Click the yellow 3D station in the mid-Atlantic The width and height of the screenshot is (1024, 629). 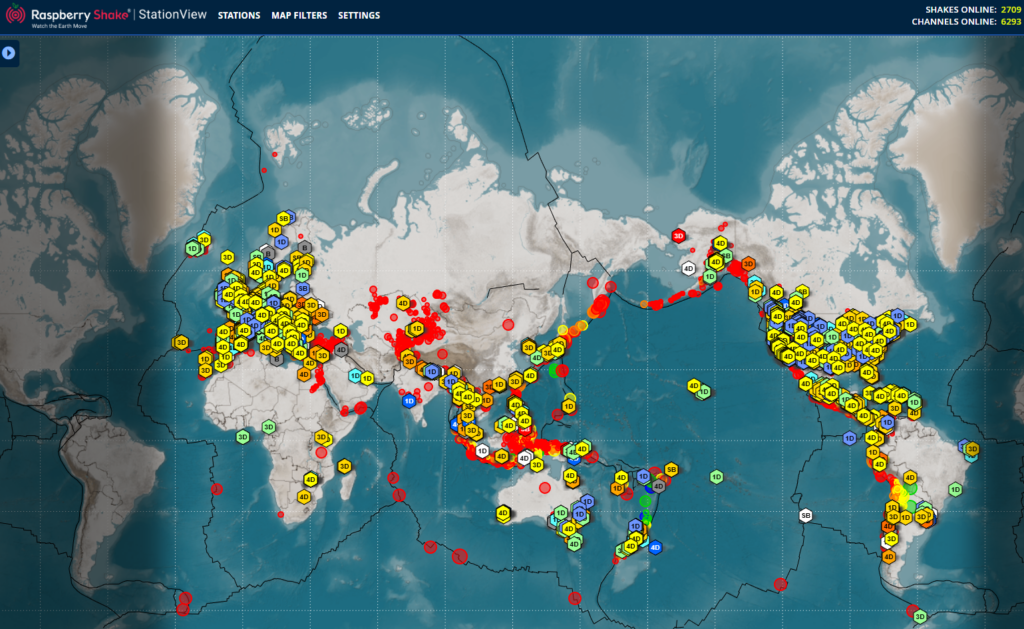(181, 342)
